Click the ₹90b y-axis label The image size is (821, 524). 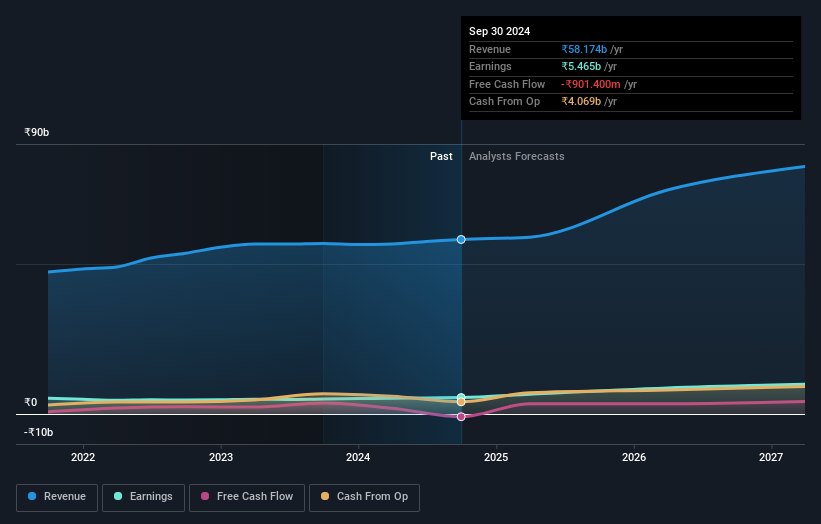click(x=37, y=132)
